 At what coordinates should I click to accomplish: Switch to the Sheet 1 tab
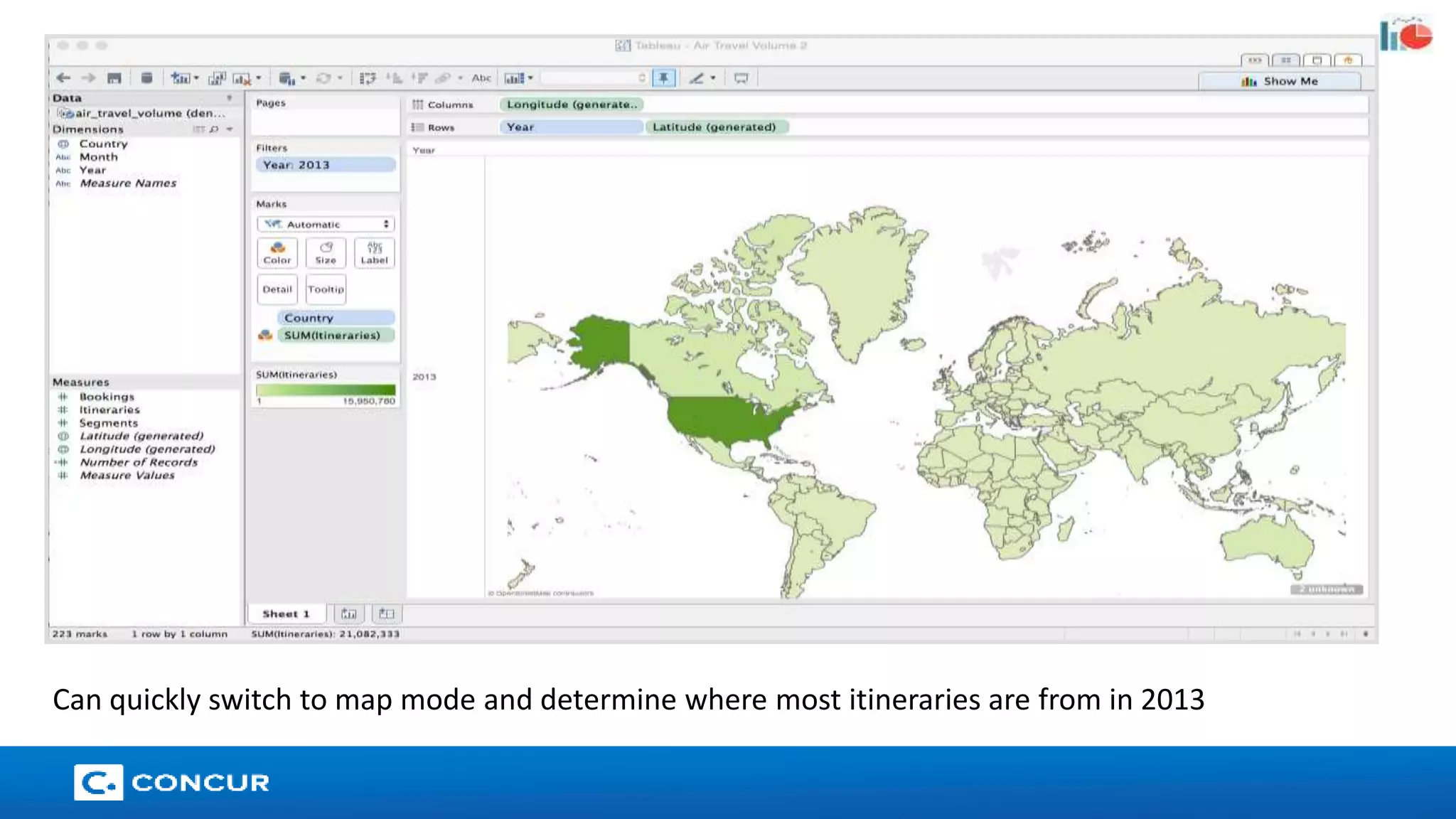287,614
